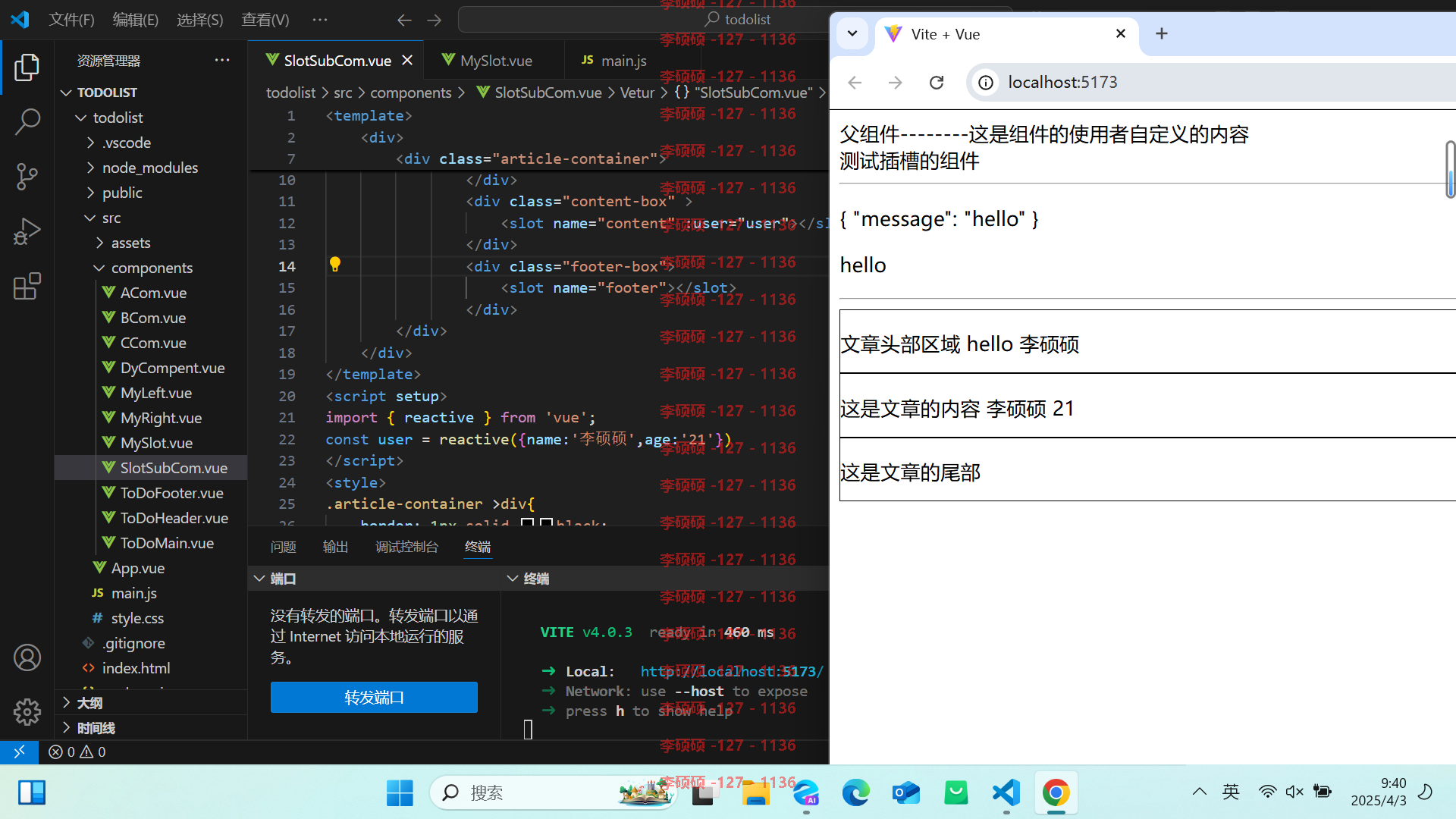Open the 选择(S) menu
This screenshot has height=819, width=1456.
200,20
